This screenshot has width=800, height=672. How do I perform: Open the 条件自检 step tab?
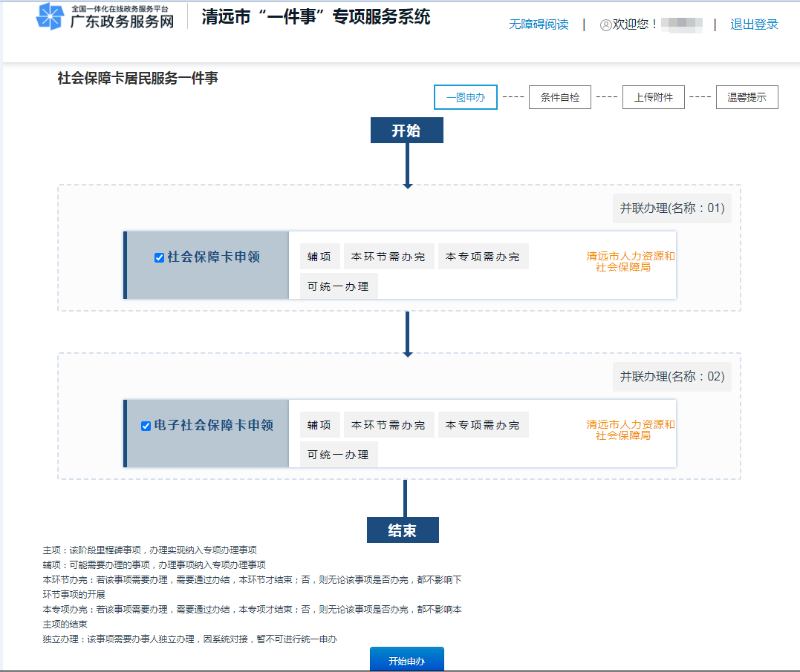pos(559,97)
